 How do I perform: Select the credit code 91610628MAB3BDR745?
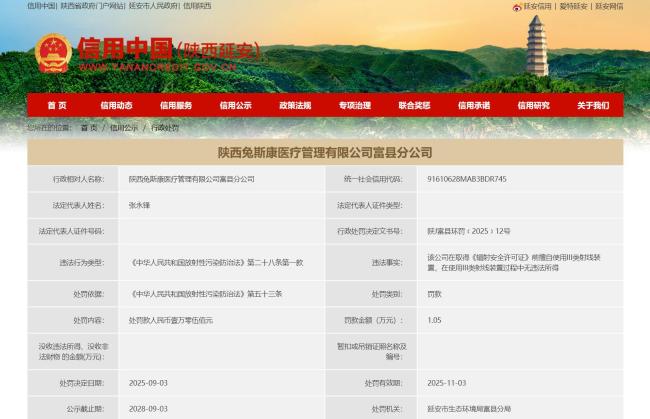pyautogui.click(x=467, y=179)
